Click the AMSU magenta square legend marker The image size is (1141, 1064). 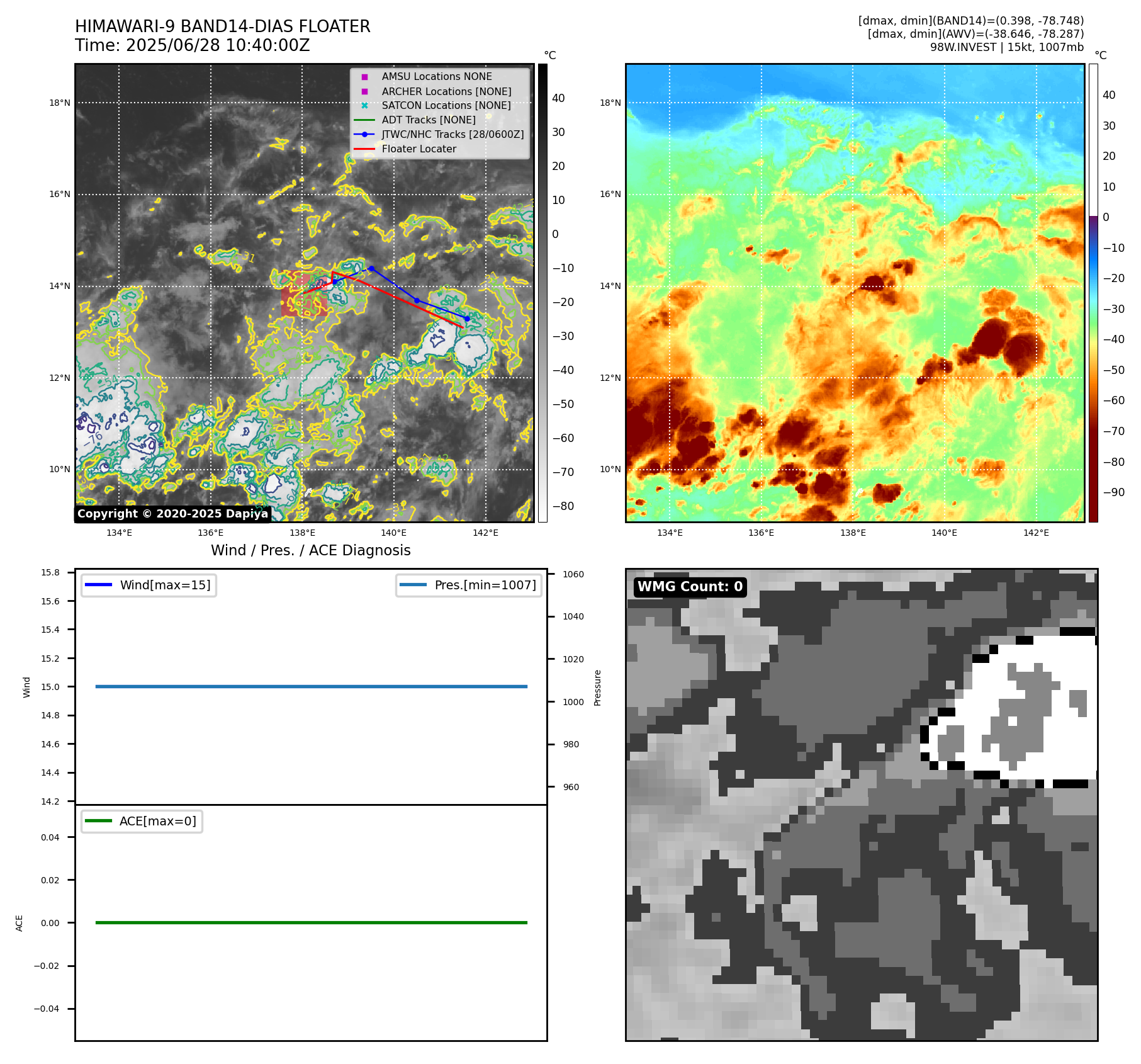[x=364, y=77]
